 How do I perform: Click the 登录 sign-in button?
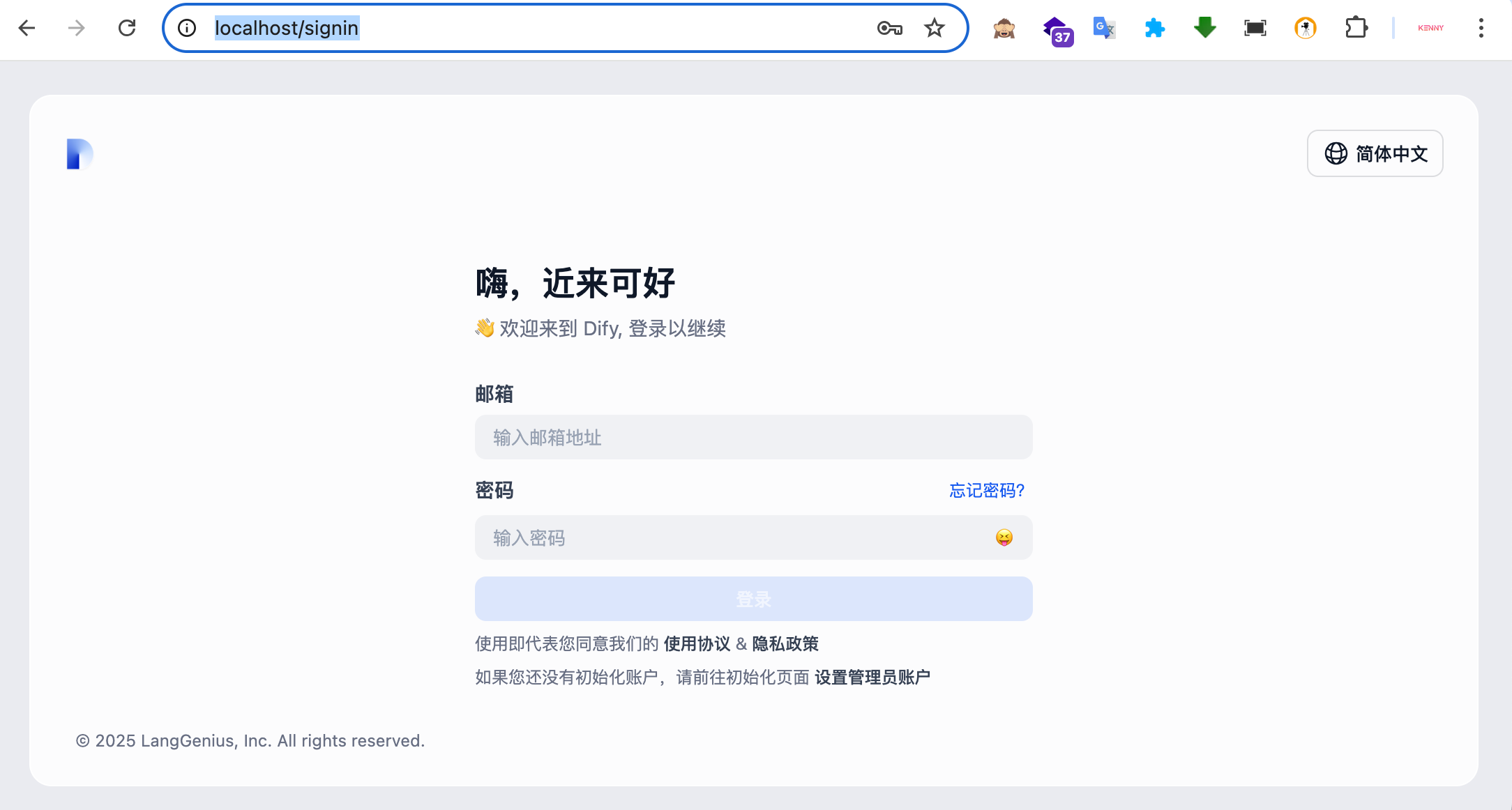[x=754, y=599]
